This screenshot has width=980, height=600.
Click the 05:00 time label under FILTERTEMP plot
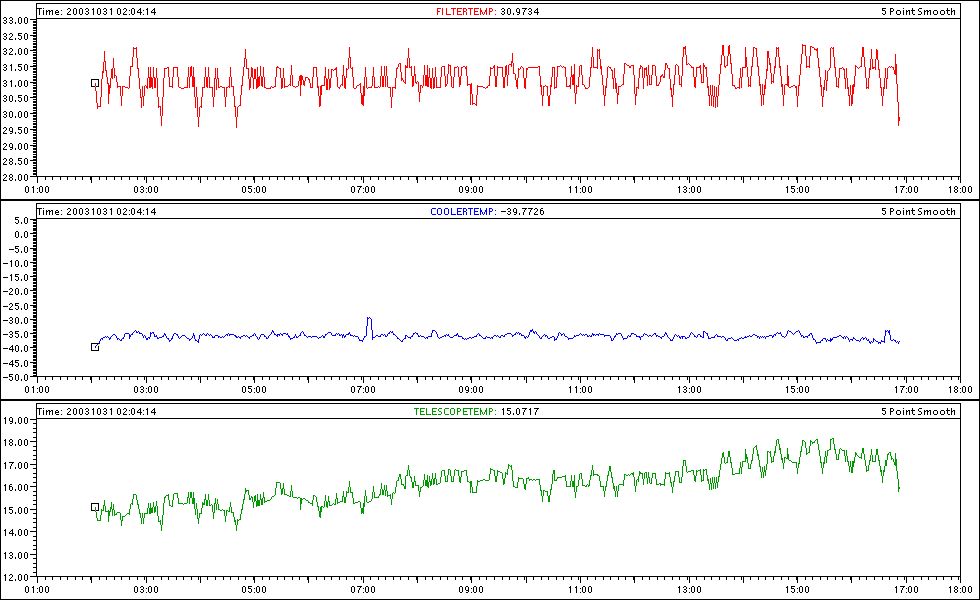pos(254,189)
